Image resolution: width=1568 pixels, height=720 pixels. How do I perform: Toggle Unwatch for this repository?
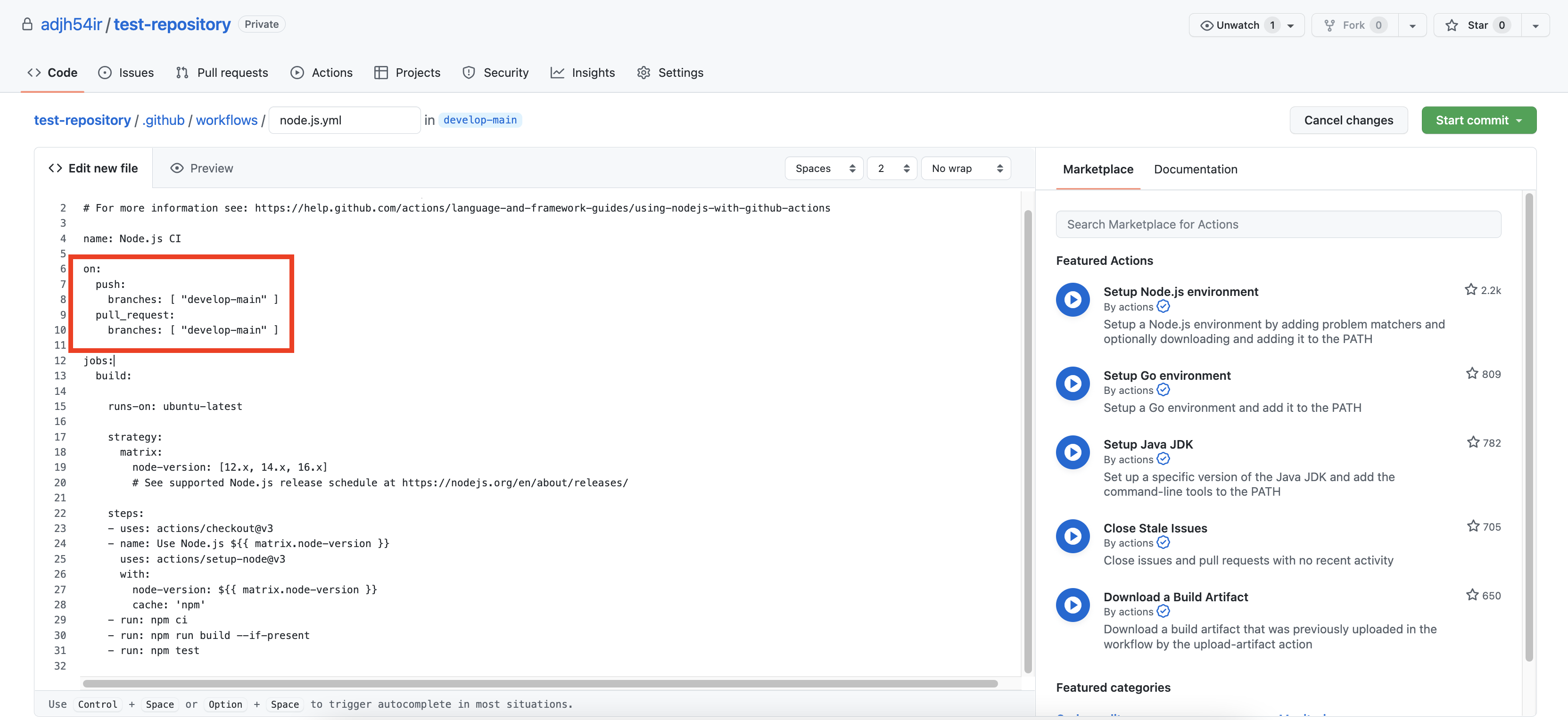[1238, 25]
